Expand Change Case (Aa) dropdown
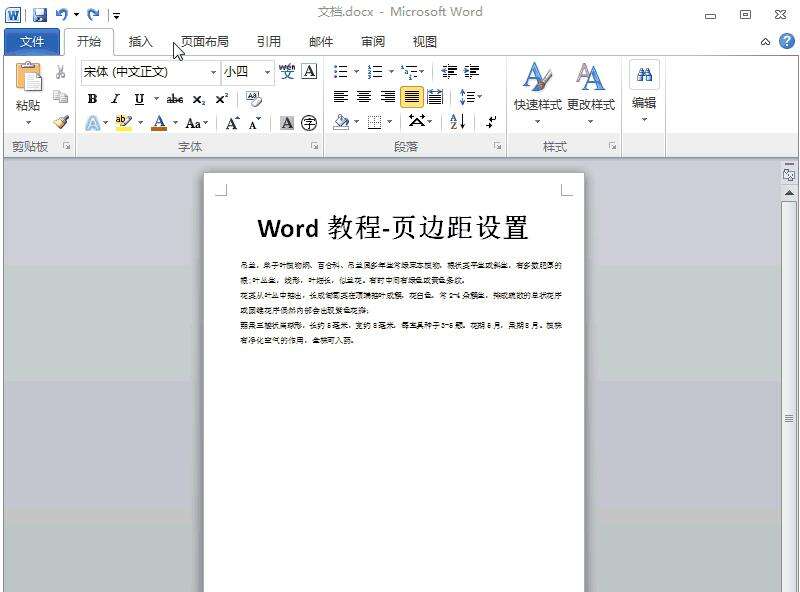This screenshot has width=800, height=592. (196, 123)
